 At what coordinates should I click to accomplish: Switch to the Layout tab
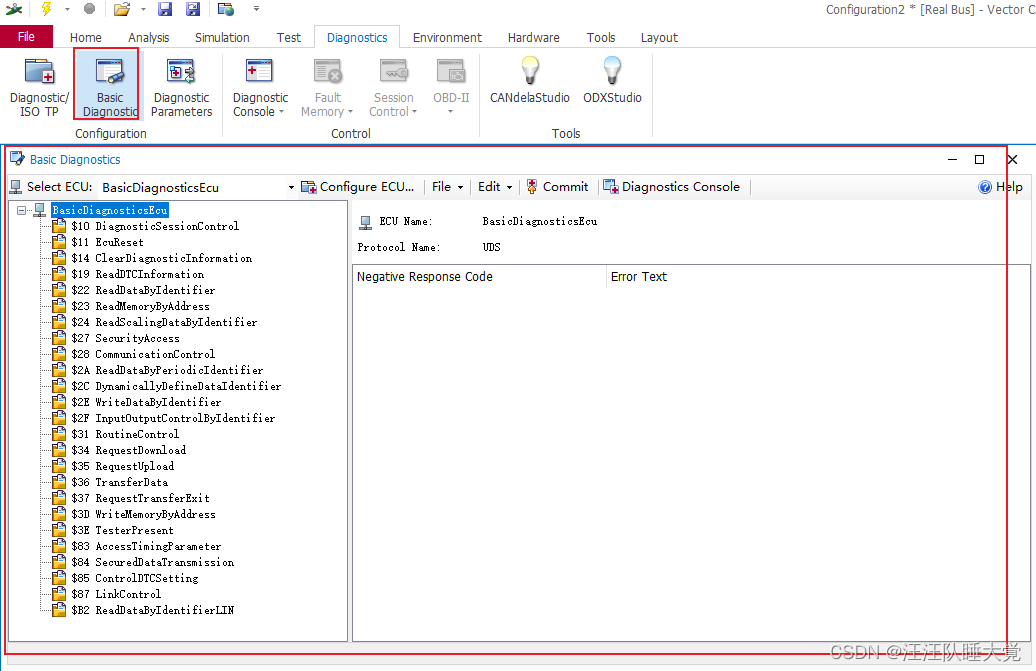pyautogui.click(x=659, y=38)
